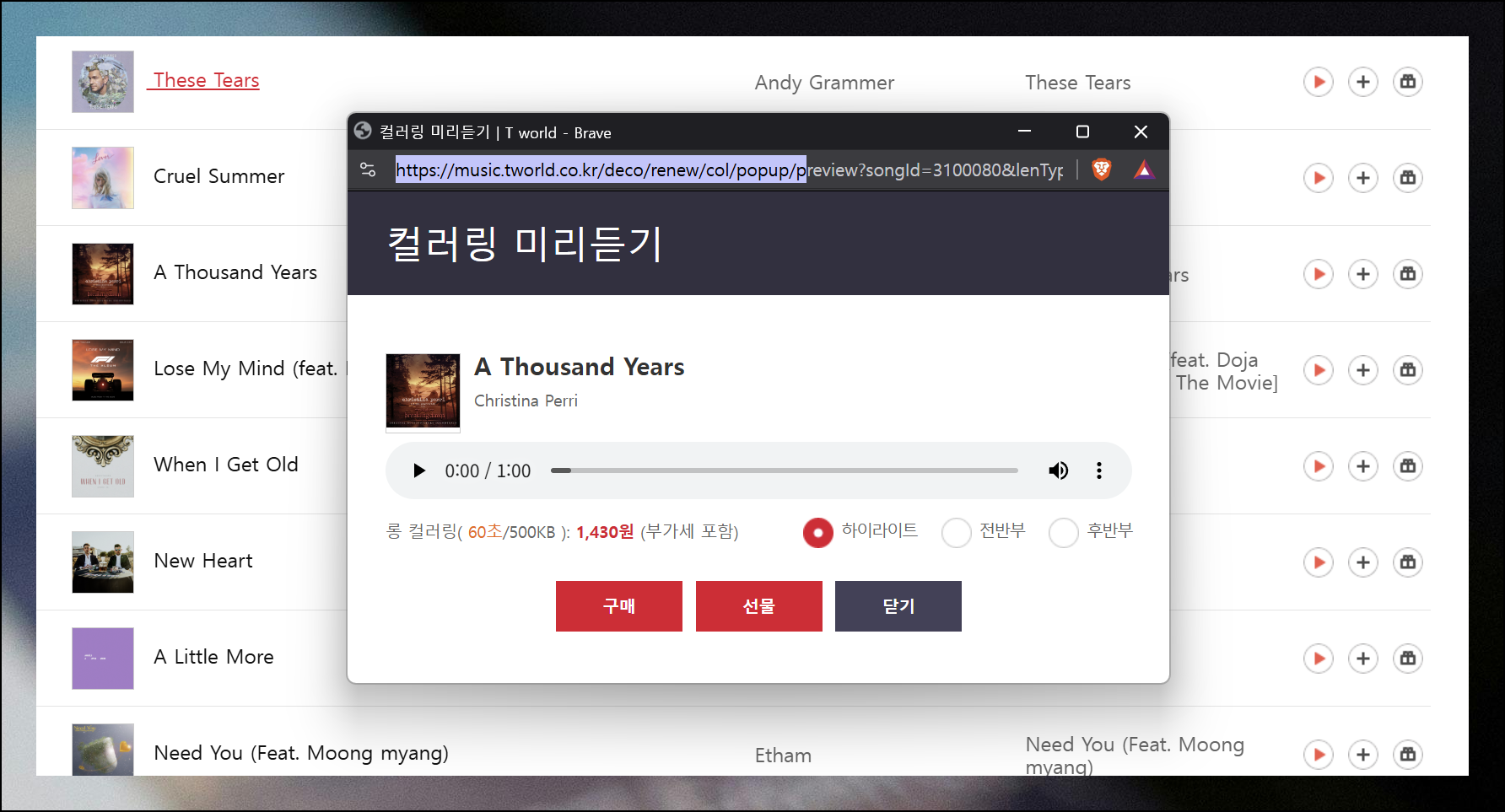Viewport: 1505px width, 812px height.
Task: Gift the Need You track
Action: point(1408,755)
